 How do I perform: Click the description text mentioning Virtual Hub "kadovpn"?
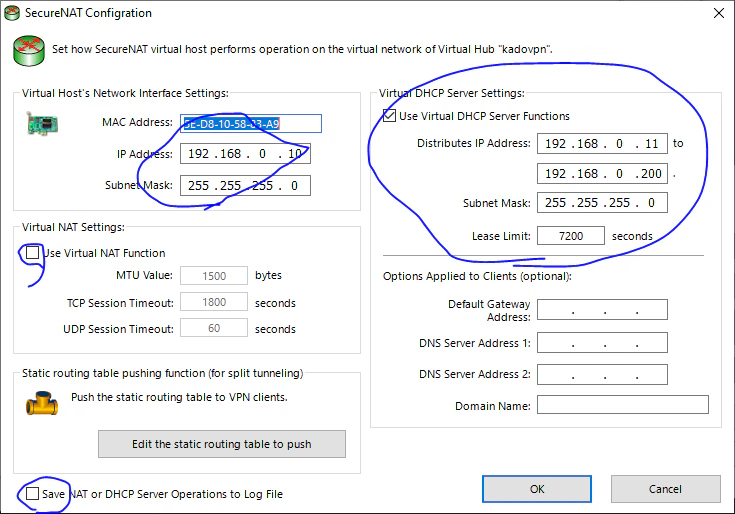302,49
